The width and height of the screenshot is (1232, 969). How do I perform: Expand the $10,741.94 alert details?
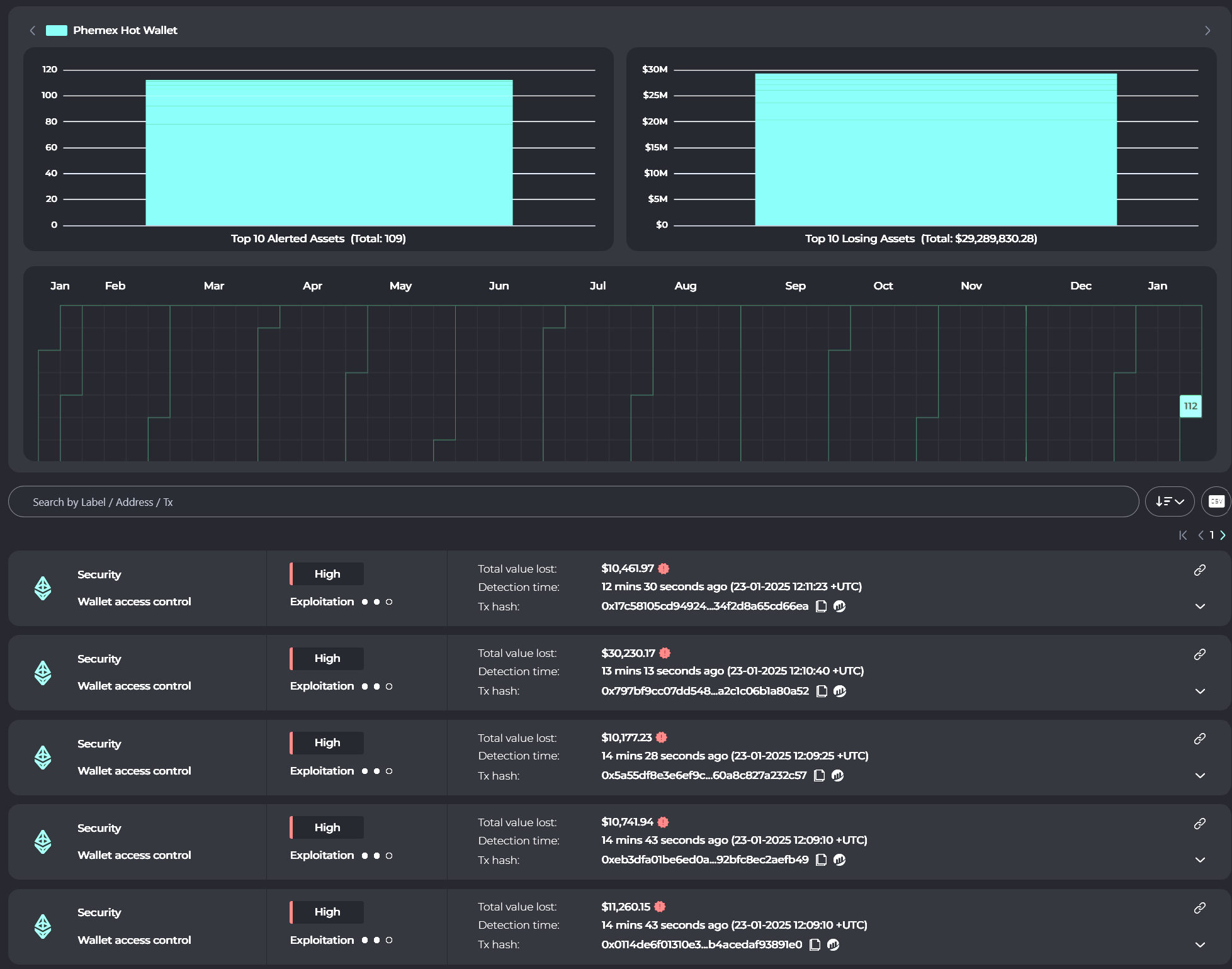pos(1200,860)
